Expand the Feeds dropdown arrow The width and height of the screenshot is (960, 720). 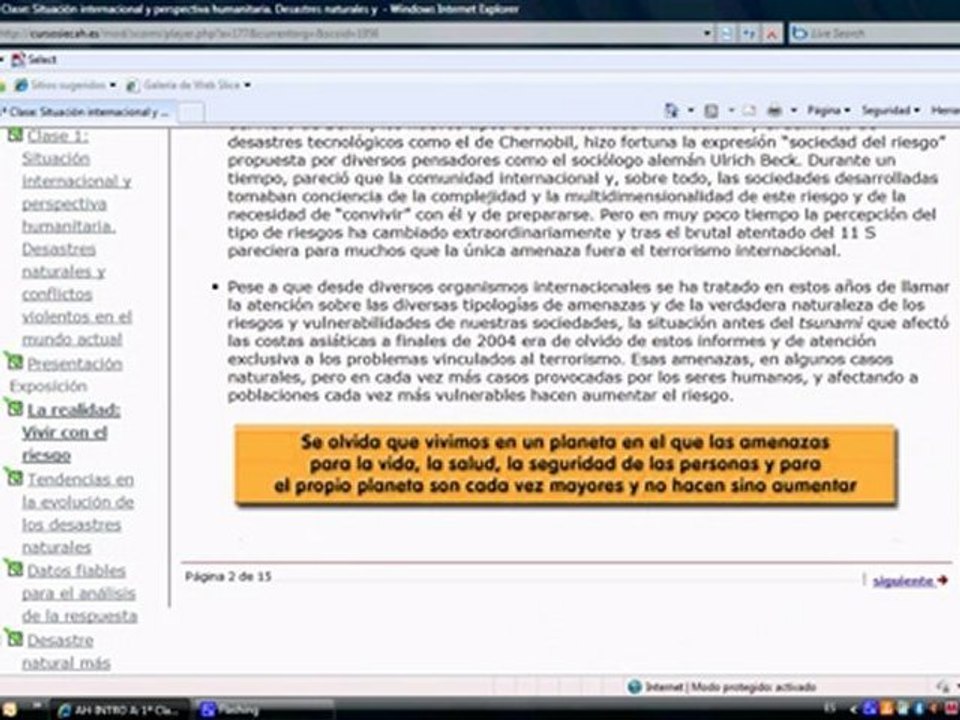pos(730,110)
